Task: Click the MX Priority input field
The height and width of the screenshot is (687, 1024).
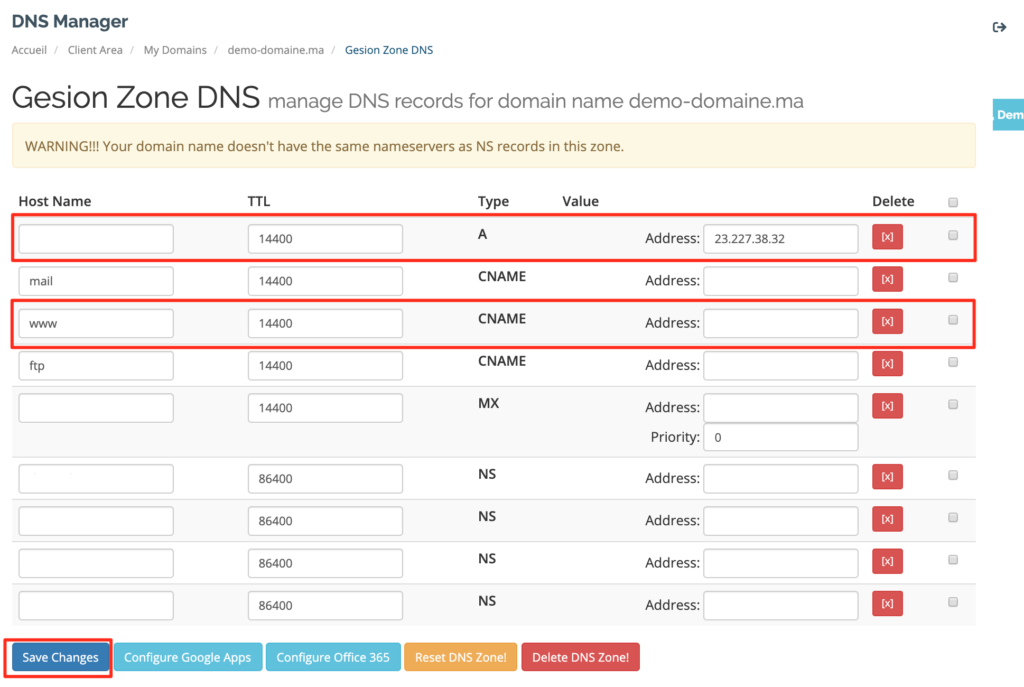Action: click(780, 437)
